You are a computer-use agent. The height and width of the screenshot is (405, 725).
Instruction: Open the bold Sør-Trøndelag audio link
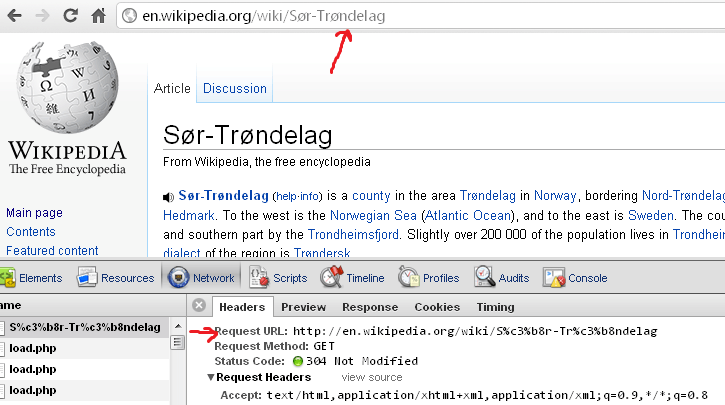(223, 196)
